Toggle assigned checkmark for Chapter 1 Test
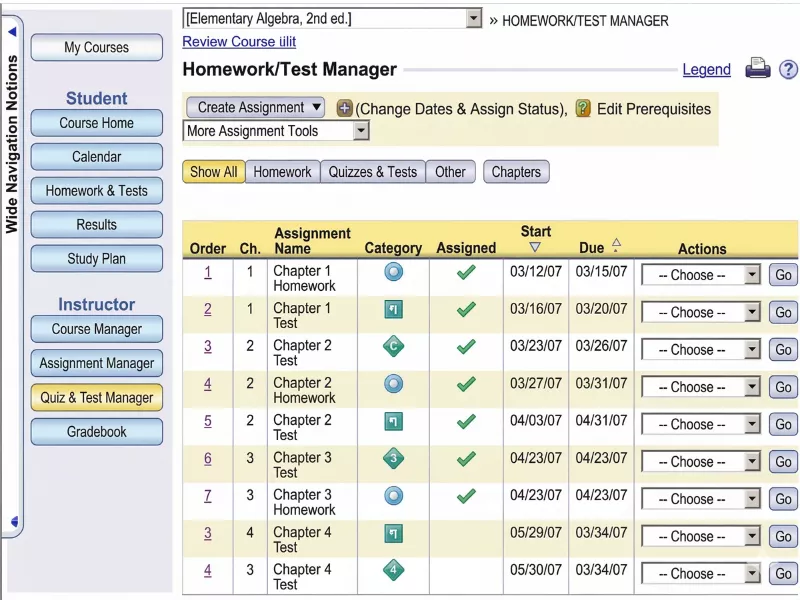800x600 pixels. 466,310
